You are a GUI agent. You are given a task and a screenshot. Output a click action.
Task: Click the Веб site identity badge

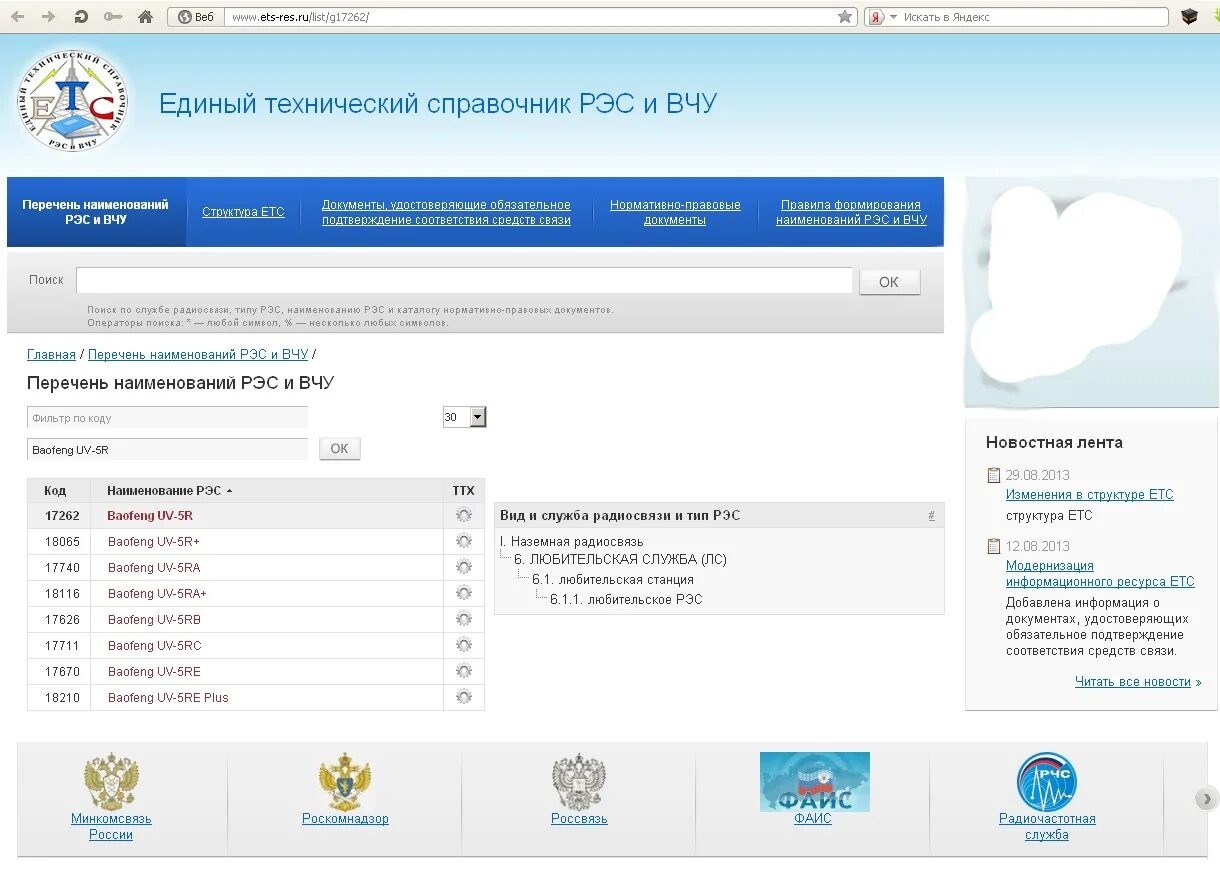(194, 17)
